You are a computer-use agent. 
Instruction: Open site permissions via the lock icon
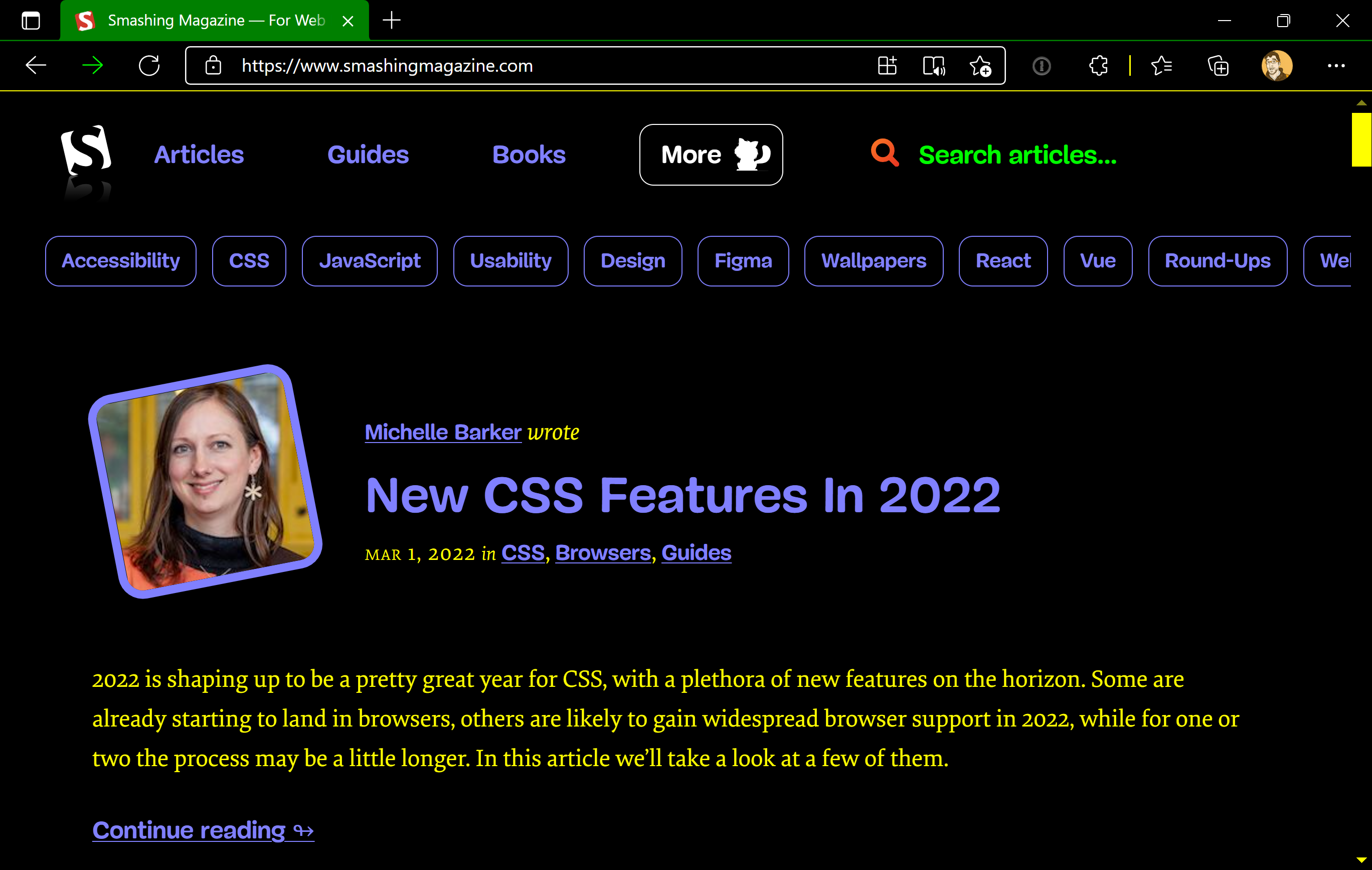click(213, 65)
